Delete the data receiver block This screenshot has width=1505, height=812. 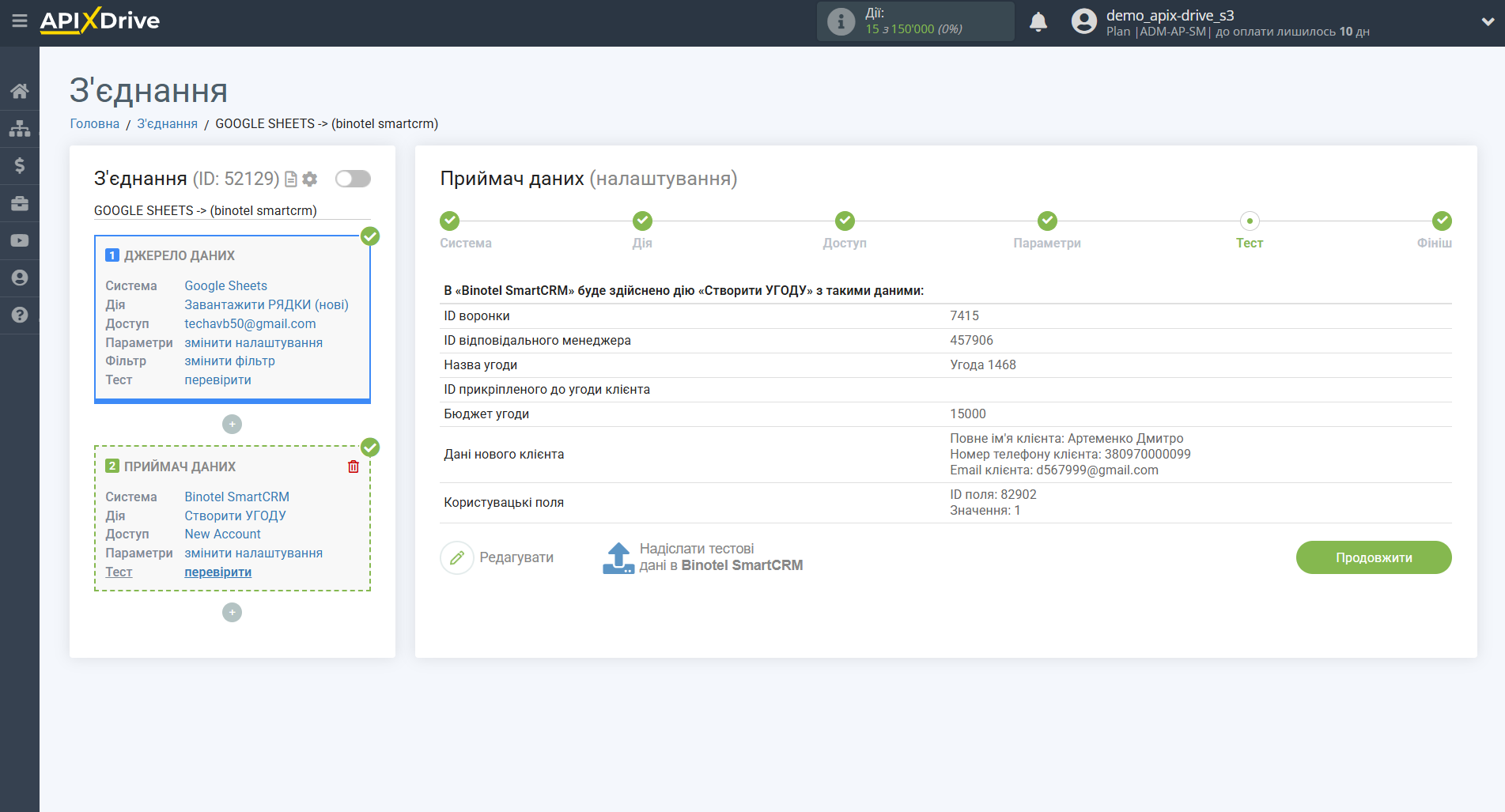pos(354,466)
